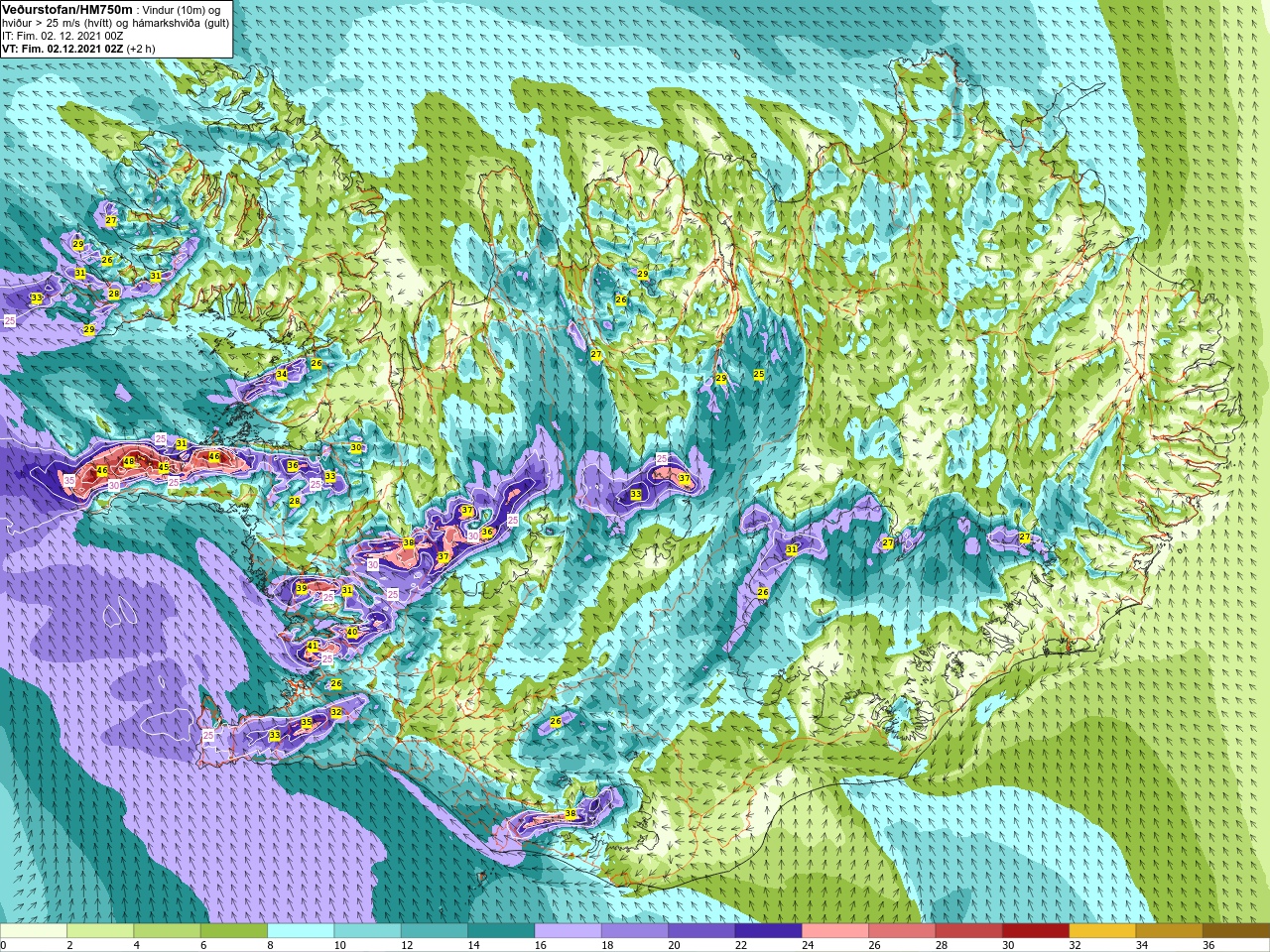Image resolution: width=1270 pixels, height=952 pixels.
Task: Click legend scale tick number 24
Action: click(x=808, y=945)
